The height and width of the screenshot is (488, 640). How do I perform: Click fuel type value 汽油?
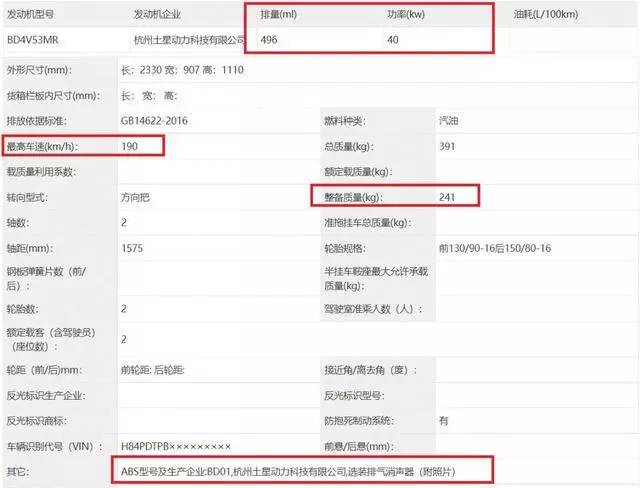[x=449, y=121]
